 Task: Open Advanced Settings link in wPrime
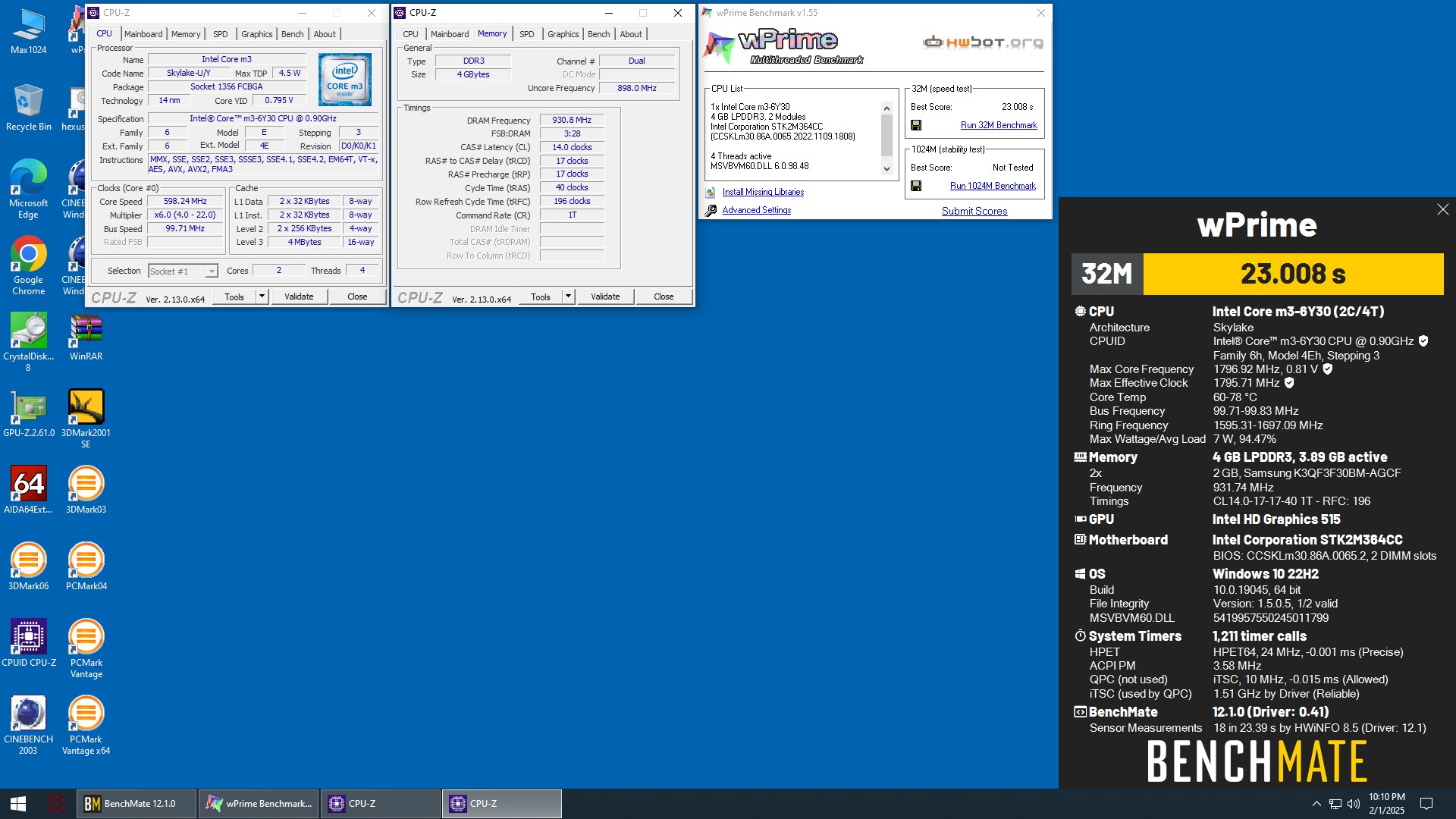[756, 210]
